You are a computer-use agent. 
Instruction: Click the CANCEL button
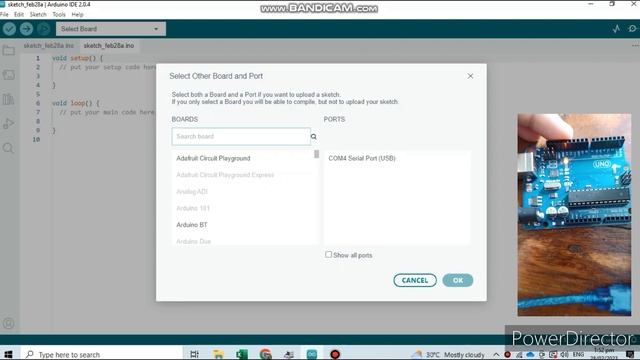pos(415,280)
